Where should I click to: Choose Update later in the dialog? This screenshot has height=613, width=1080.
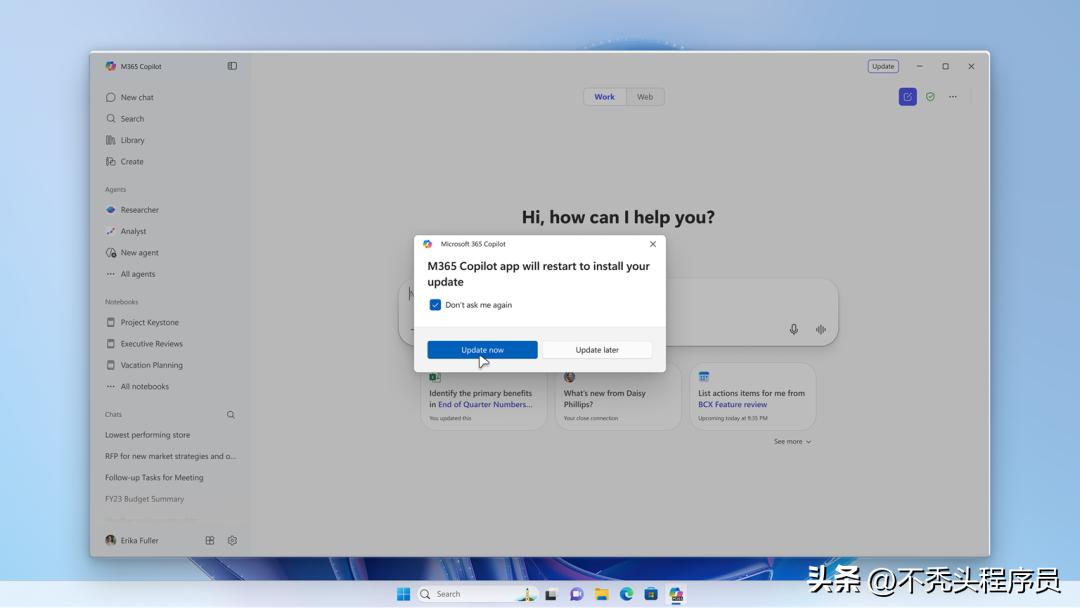(597, 349)
